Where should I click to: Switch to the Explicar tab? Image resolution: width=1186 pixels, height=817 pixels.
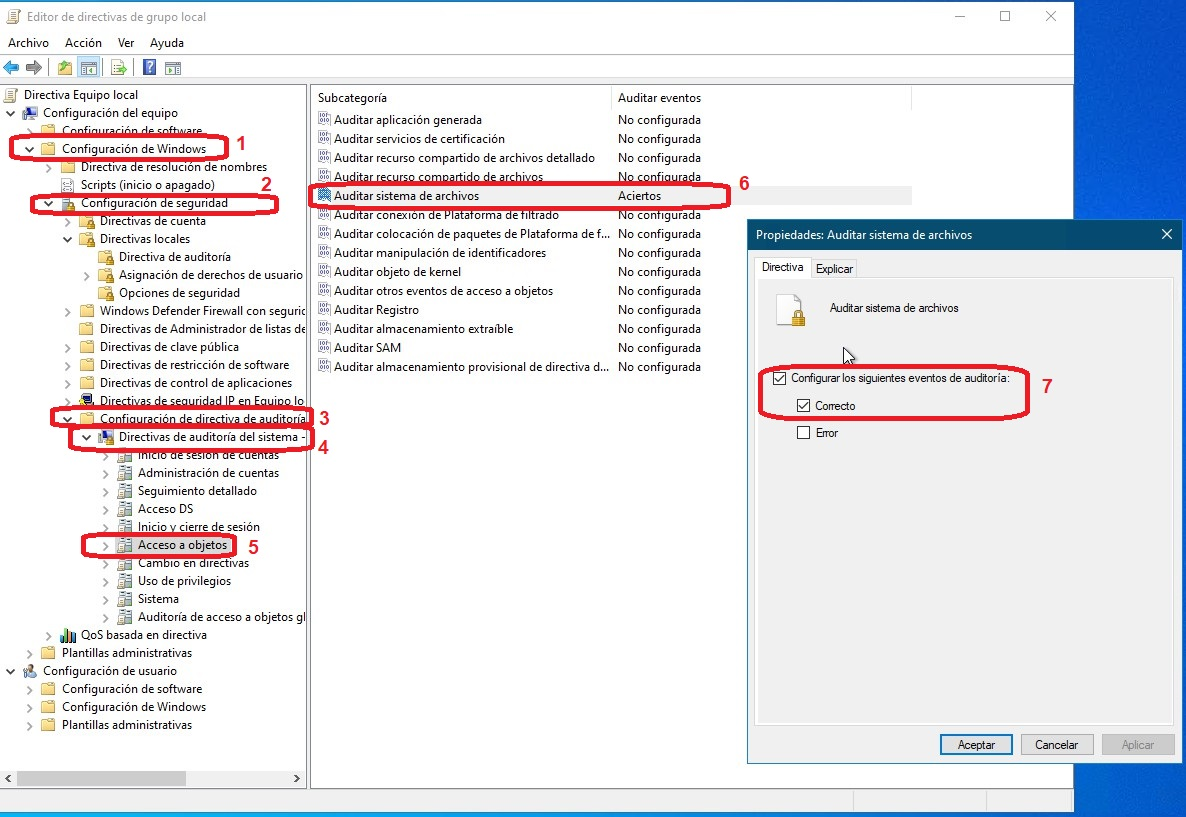834,269
